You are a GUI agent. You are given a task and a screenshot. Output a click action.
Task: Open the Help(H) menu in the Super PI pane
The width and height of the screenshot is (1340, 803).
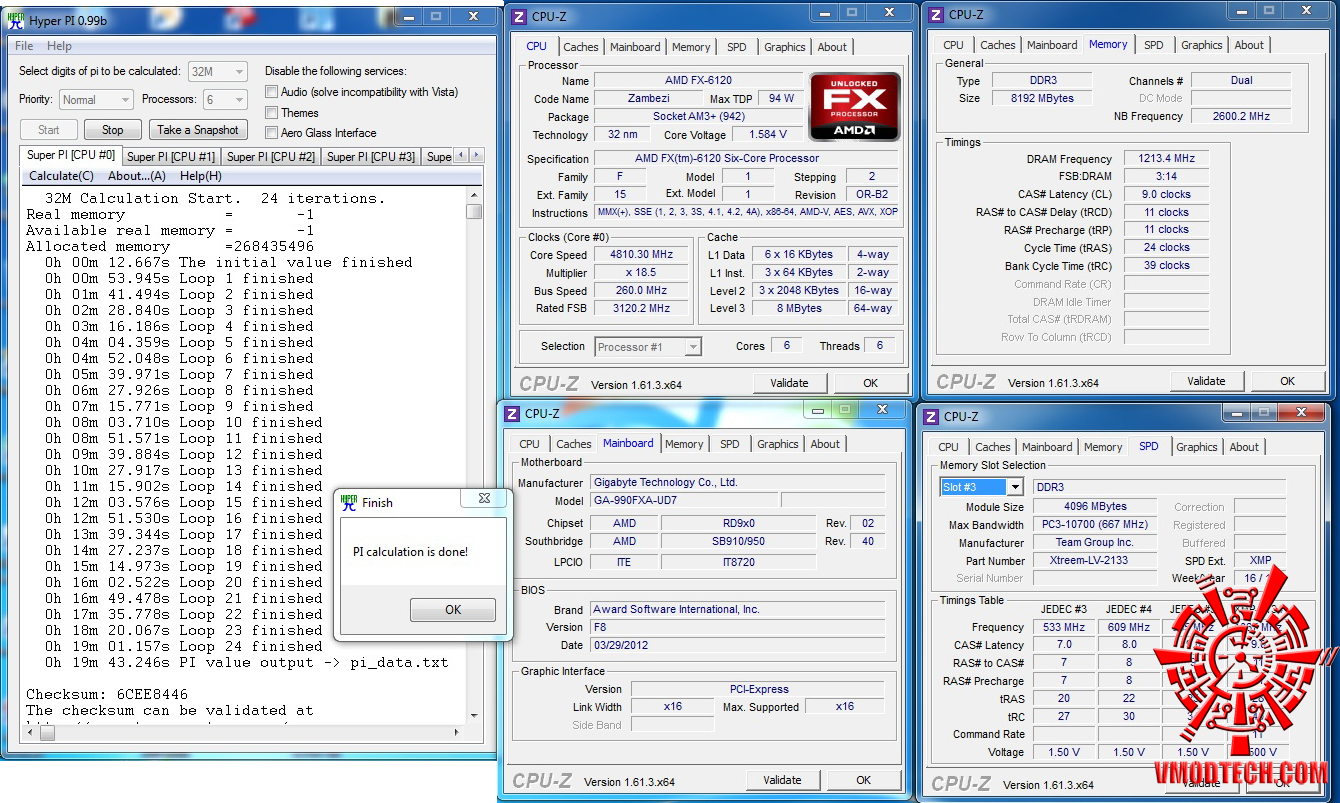[201, 176]
